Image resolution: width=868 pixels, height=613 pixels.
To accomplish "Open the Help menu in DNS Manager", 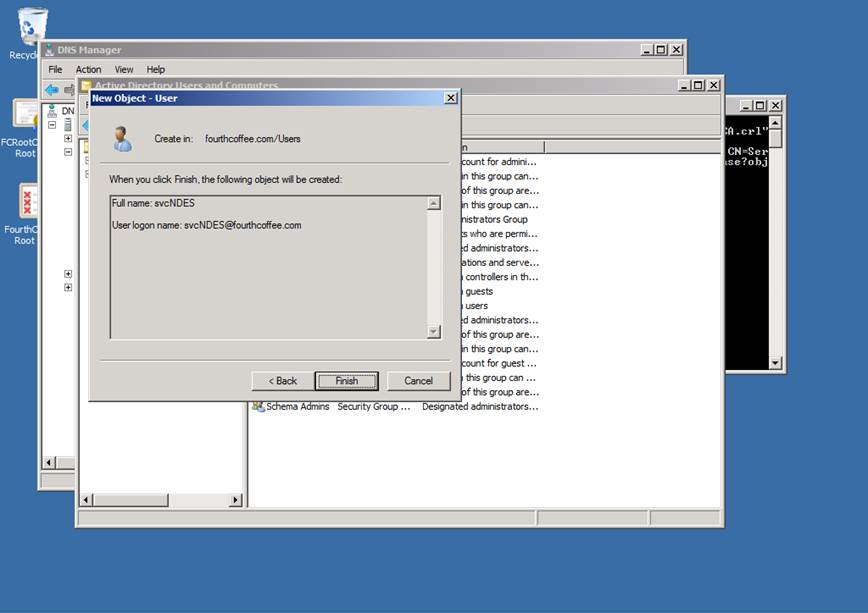I will pyautogui.click(x=156, y=70).
